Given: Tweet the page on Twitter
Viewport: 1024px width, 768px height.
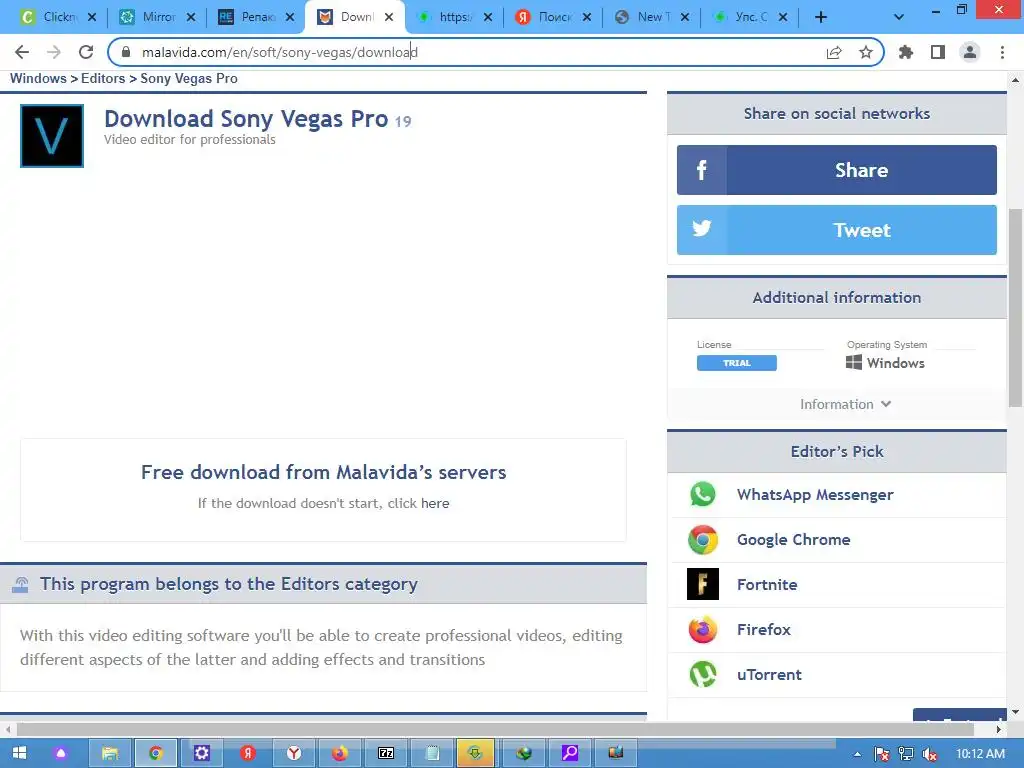Looking at the screenshot, I should click(x=837, y=230).
